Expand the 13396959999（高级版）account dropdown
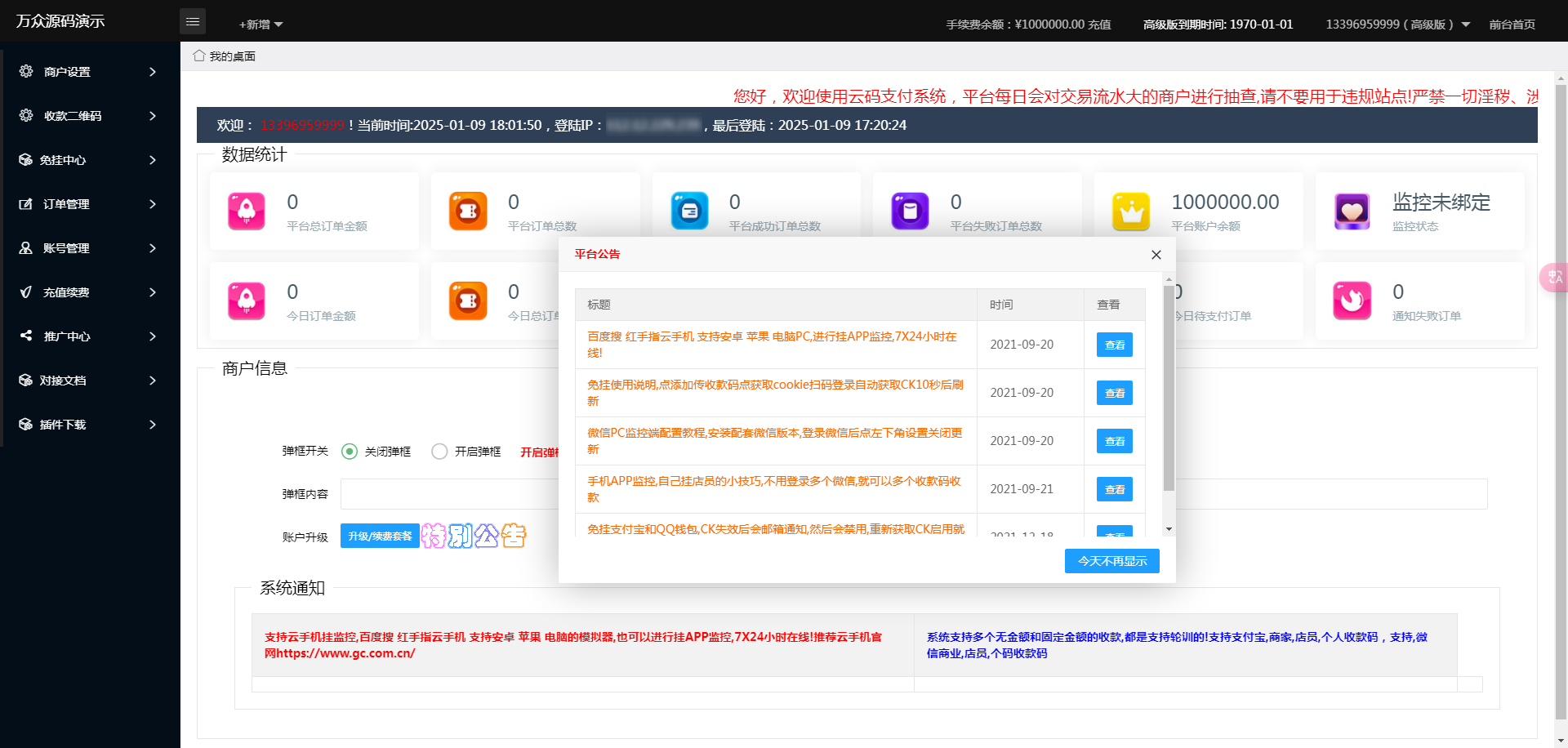The image size is (1568, 748). [x=1396, y=24]
